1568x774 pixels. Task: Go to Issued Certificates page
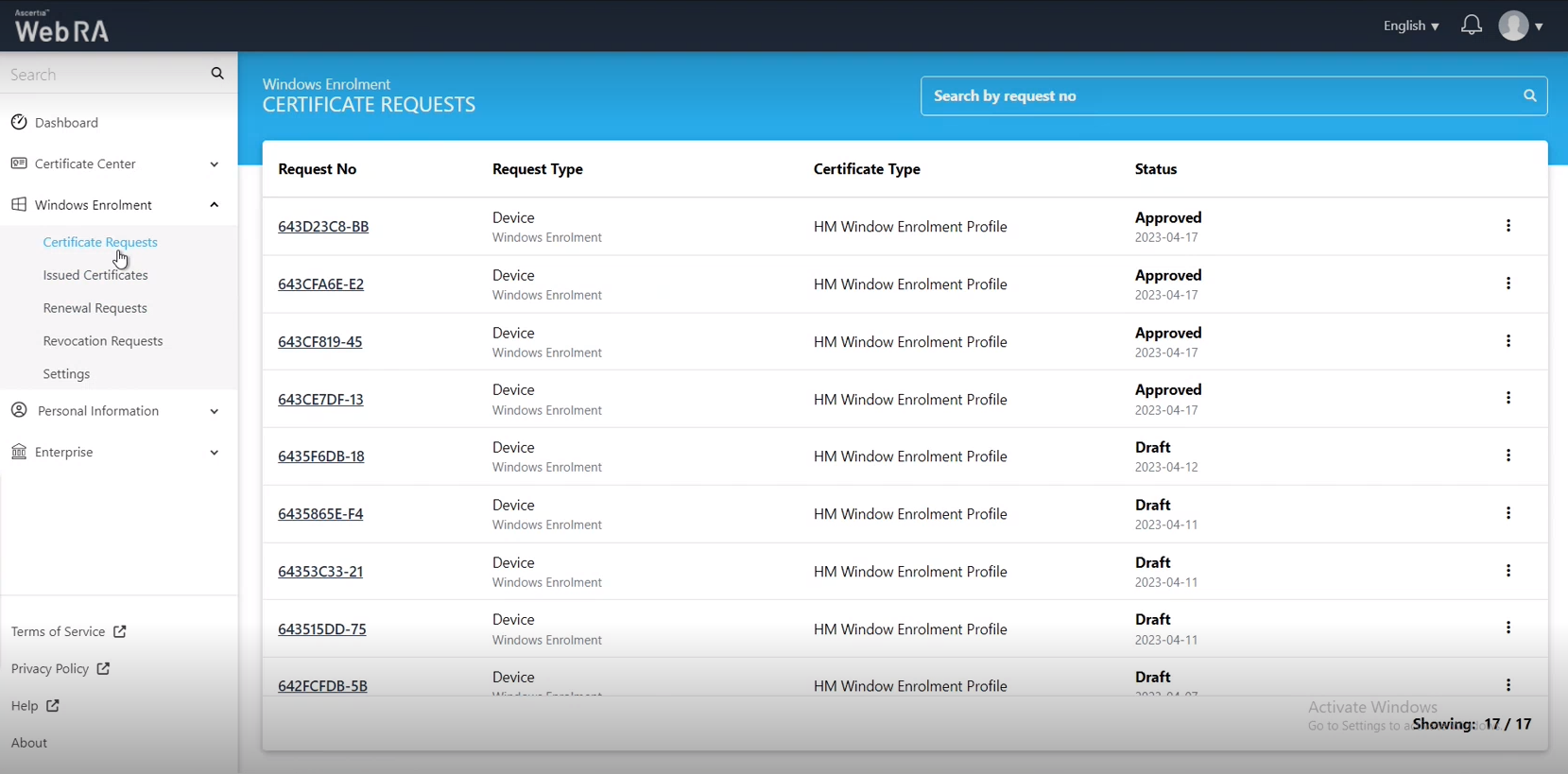tap(95, 275)
